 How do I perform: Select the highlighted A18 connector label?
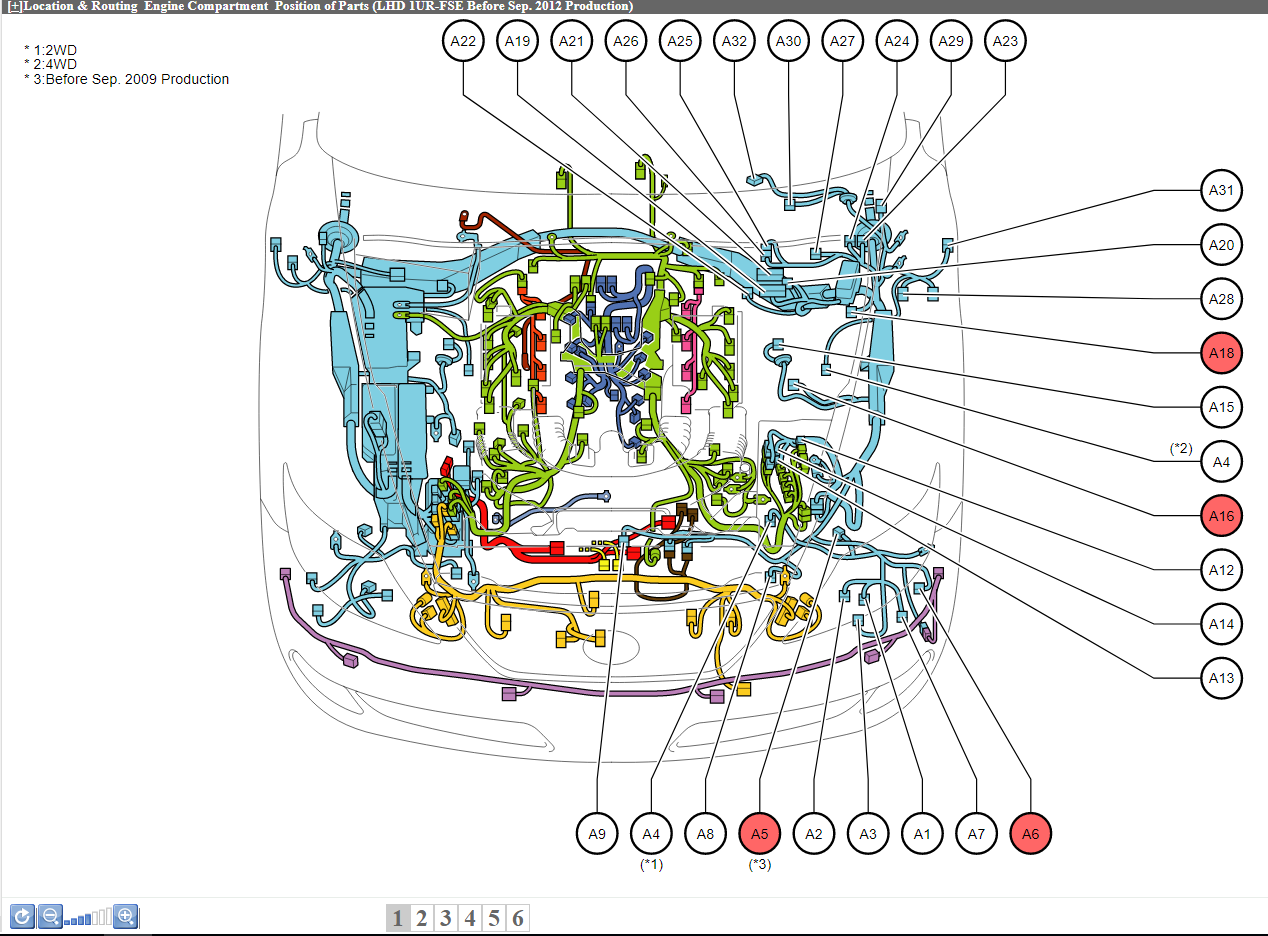tap(1221, 353)
